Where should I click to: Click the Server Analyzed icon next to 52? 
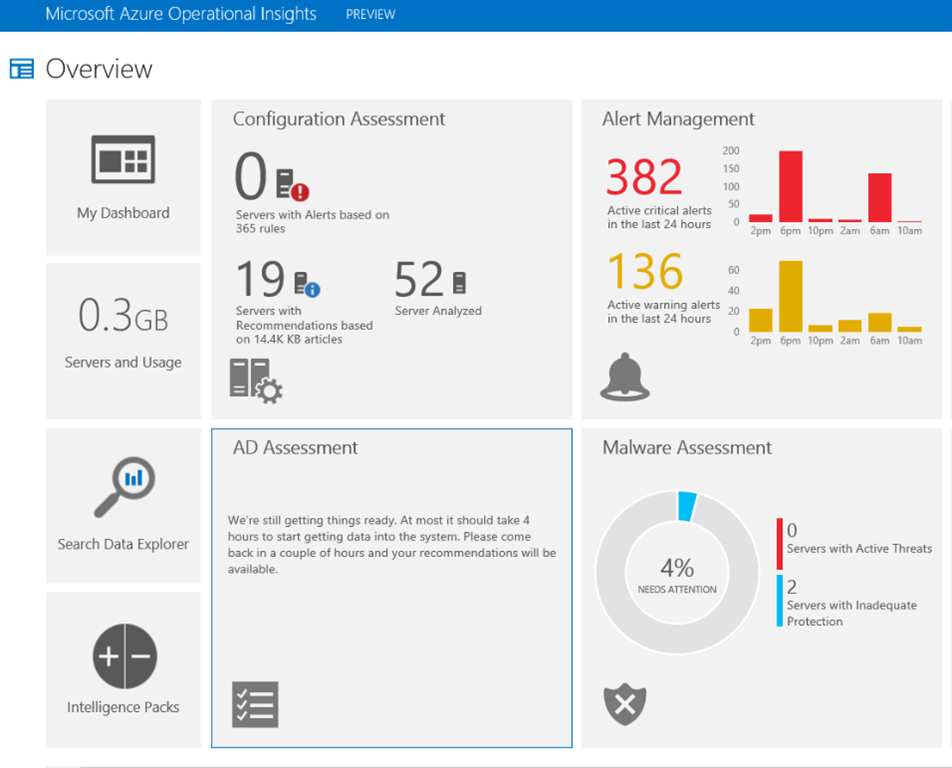459,282
